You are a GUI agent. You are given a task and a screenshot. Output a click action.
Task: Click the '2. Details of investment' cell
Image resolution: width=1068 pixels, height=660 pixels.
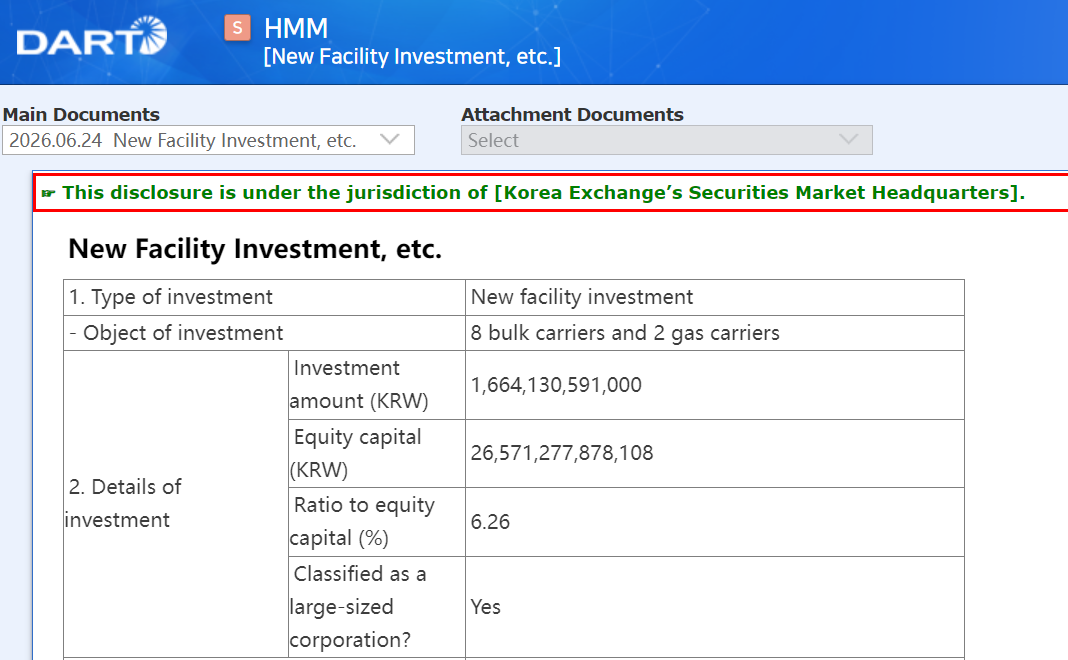pyautogui.click(x=176, y=504)
